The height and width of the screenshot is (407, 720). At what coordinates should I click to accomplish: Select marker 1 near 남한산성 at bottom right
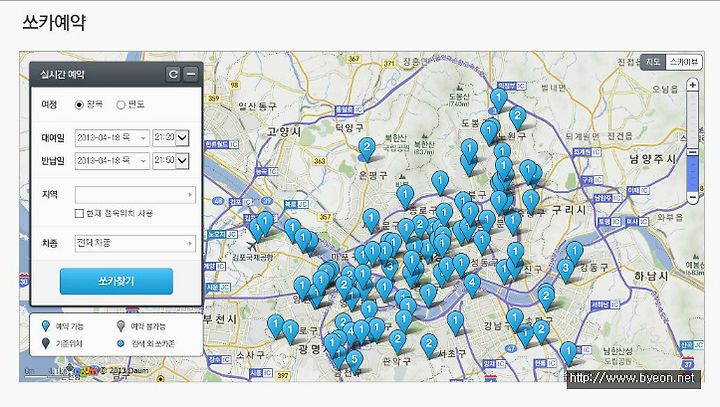568,354
